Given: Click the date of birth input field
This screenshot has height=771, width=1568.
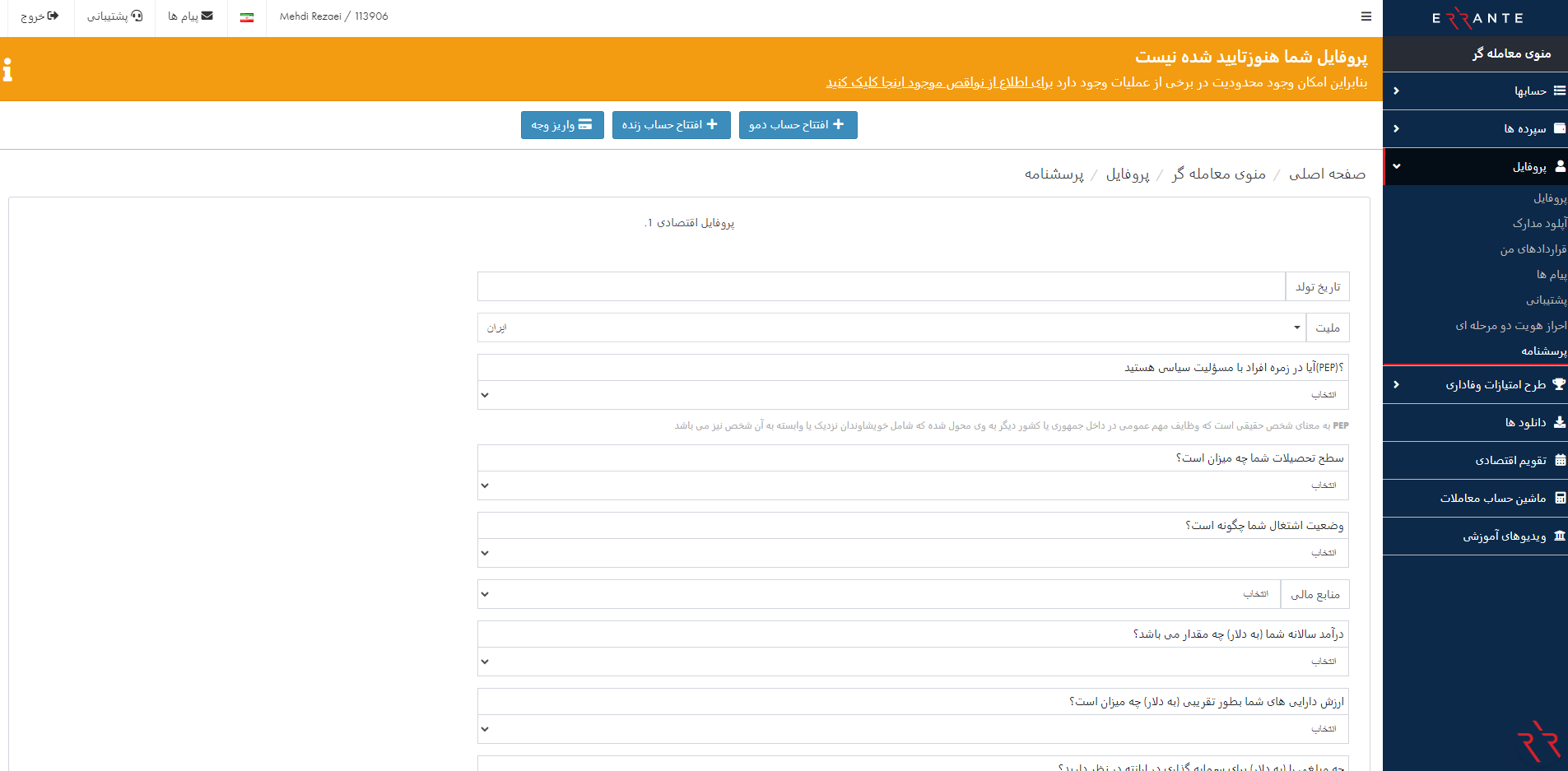Looking at the screenshot, I should (x=881, y=286).
